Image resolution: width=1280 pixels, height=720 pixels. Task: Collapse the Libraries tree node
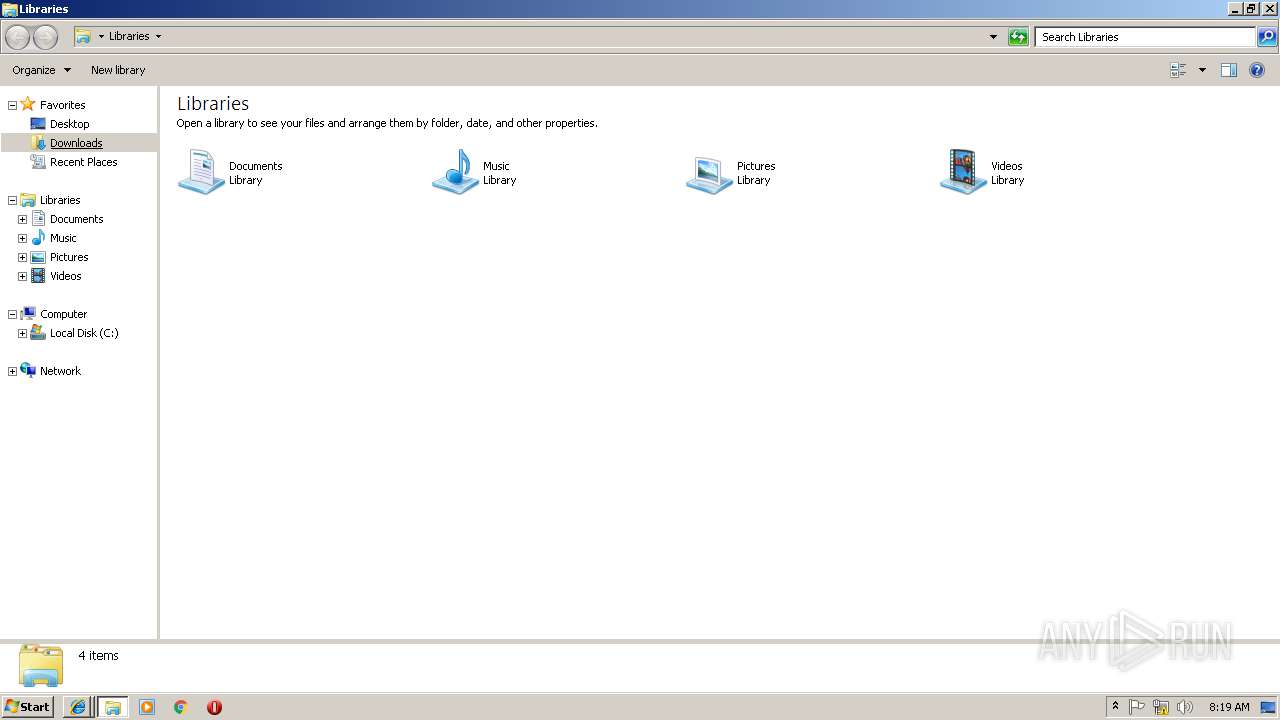tap(12, 200)
